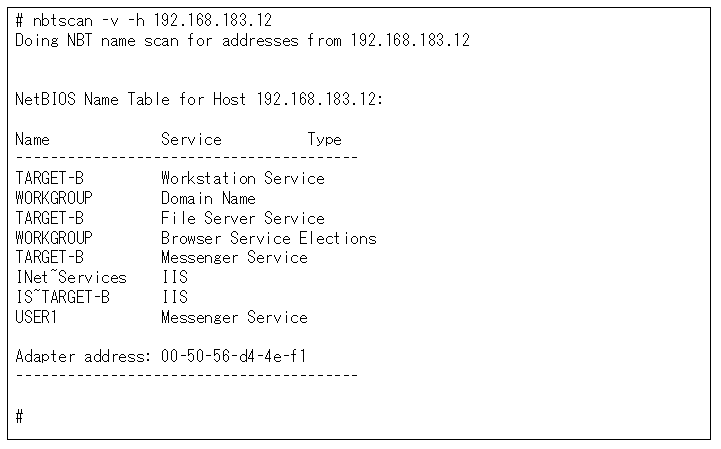Click TARGET-B in the Messenger Service row

pyautogui.click(x=50, y=257)
